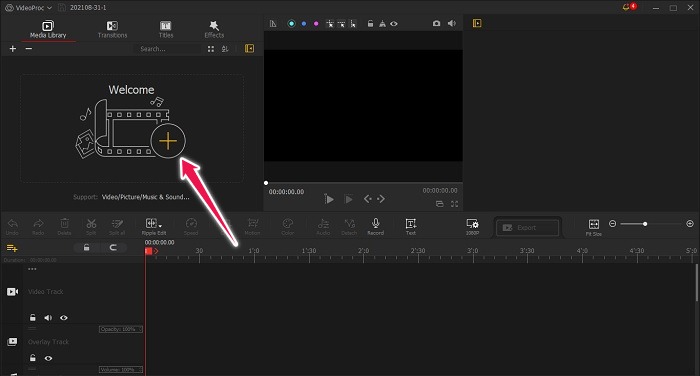
Task: Open the preview ruler guide tool
Action: tap(273, 24)
